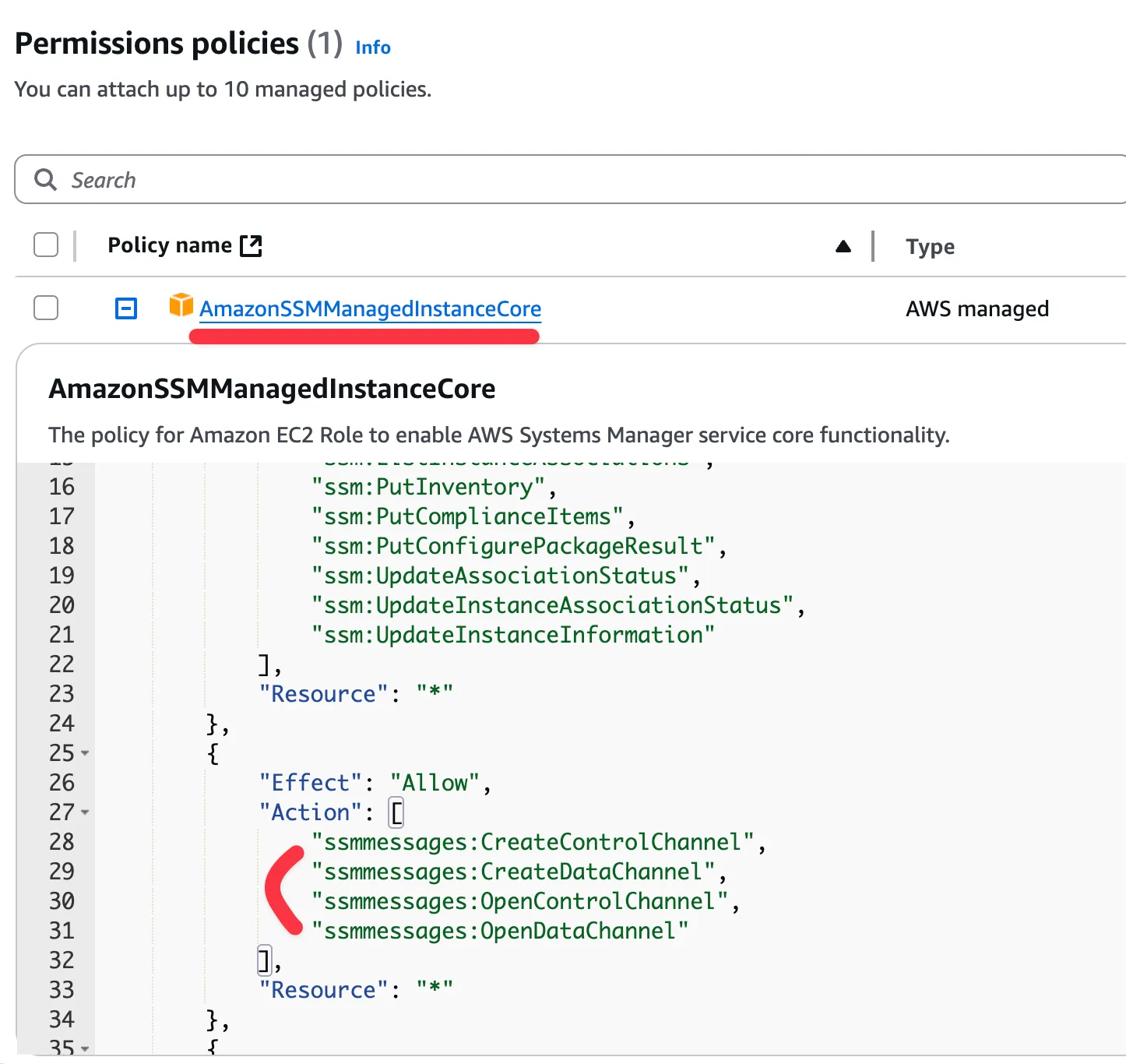The height and width of the screenshot is (1064, 1126).
Task: Click the sort arrow in Policy name column
Action: tap(843, 247)
